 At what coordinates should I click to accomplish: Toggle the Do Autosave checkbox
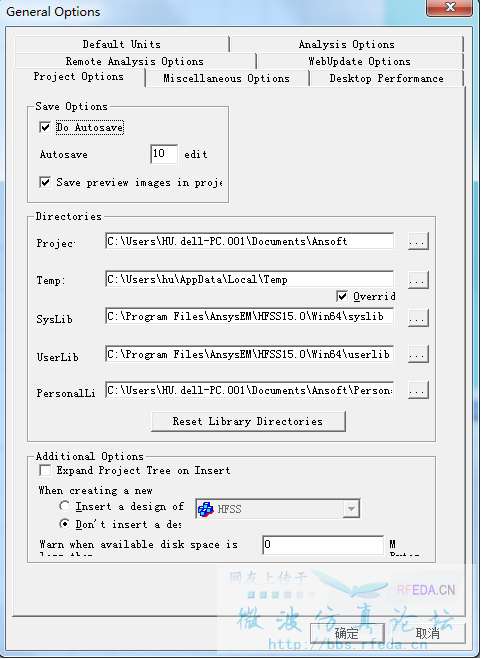tap(45, 127)
